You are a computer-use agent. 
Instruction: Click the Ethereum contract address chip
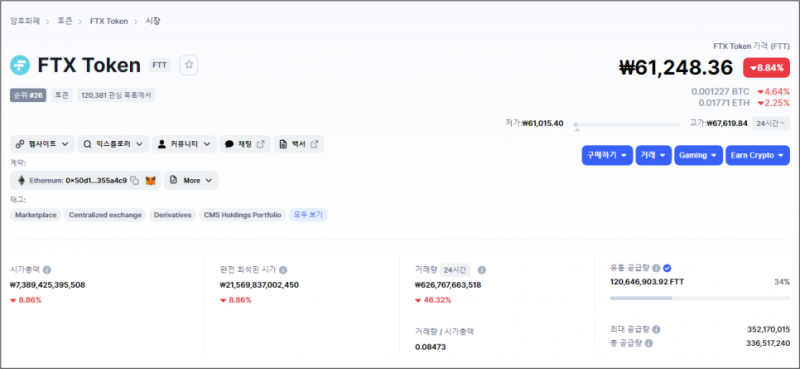click(85, 180)
